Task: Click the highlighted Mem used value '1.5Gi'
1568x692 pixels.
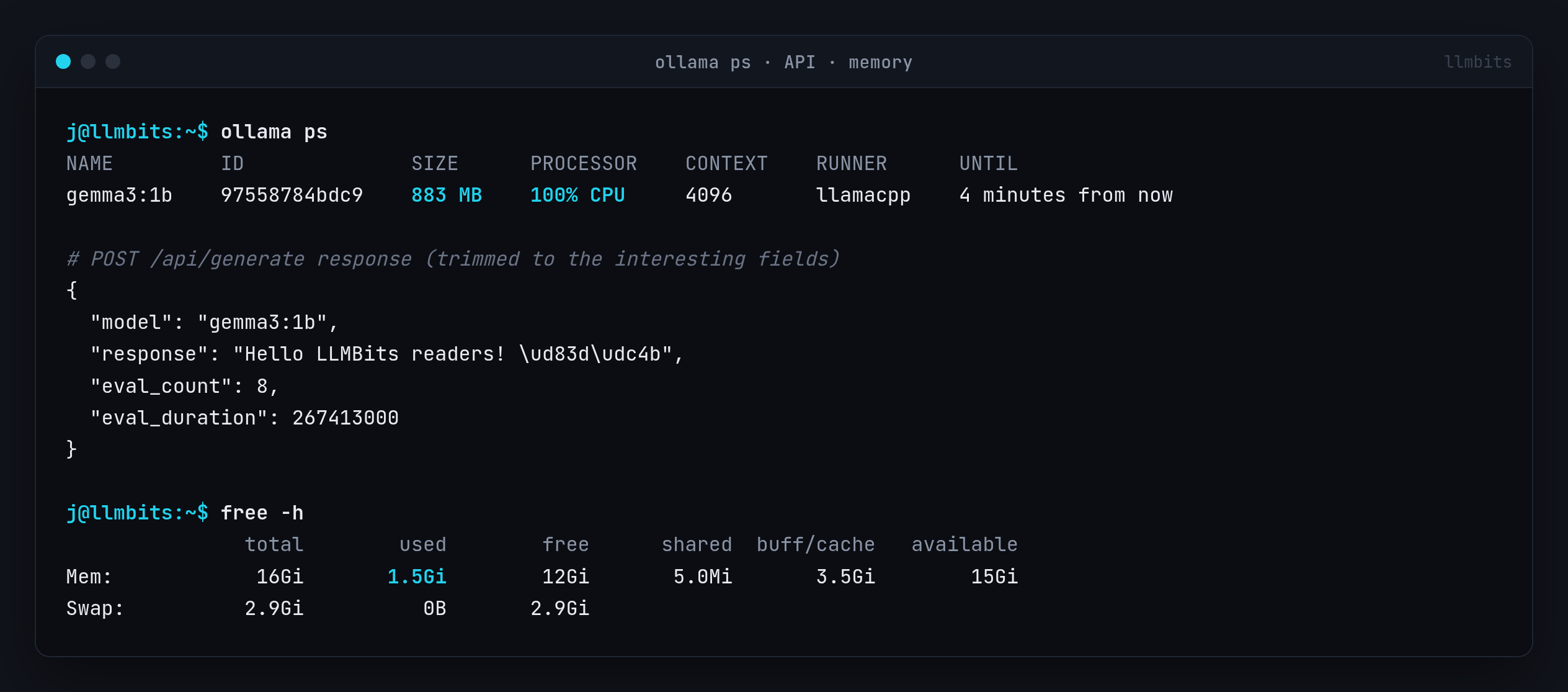Action: click(417, 577)
